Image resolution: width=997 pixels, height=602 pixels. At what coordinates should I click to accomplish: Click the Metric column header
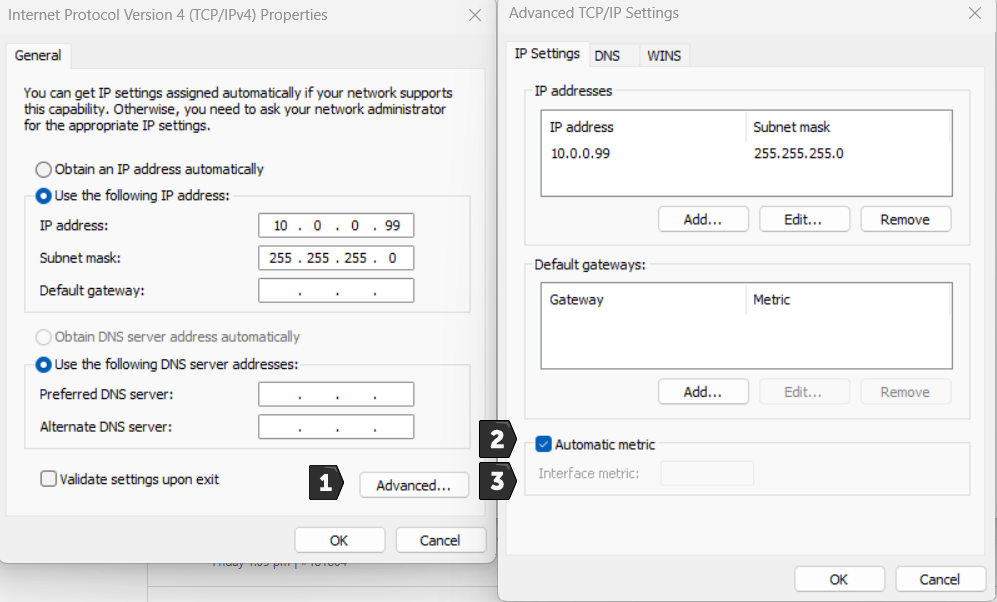pyautogui.click(x=848, y=299)
